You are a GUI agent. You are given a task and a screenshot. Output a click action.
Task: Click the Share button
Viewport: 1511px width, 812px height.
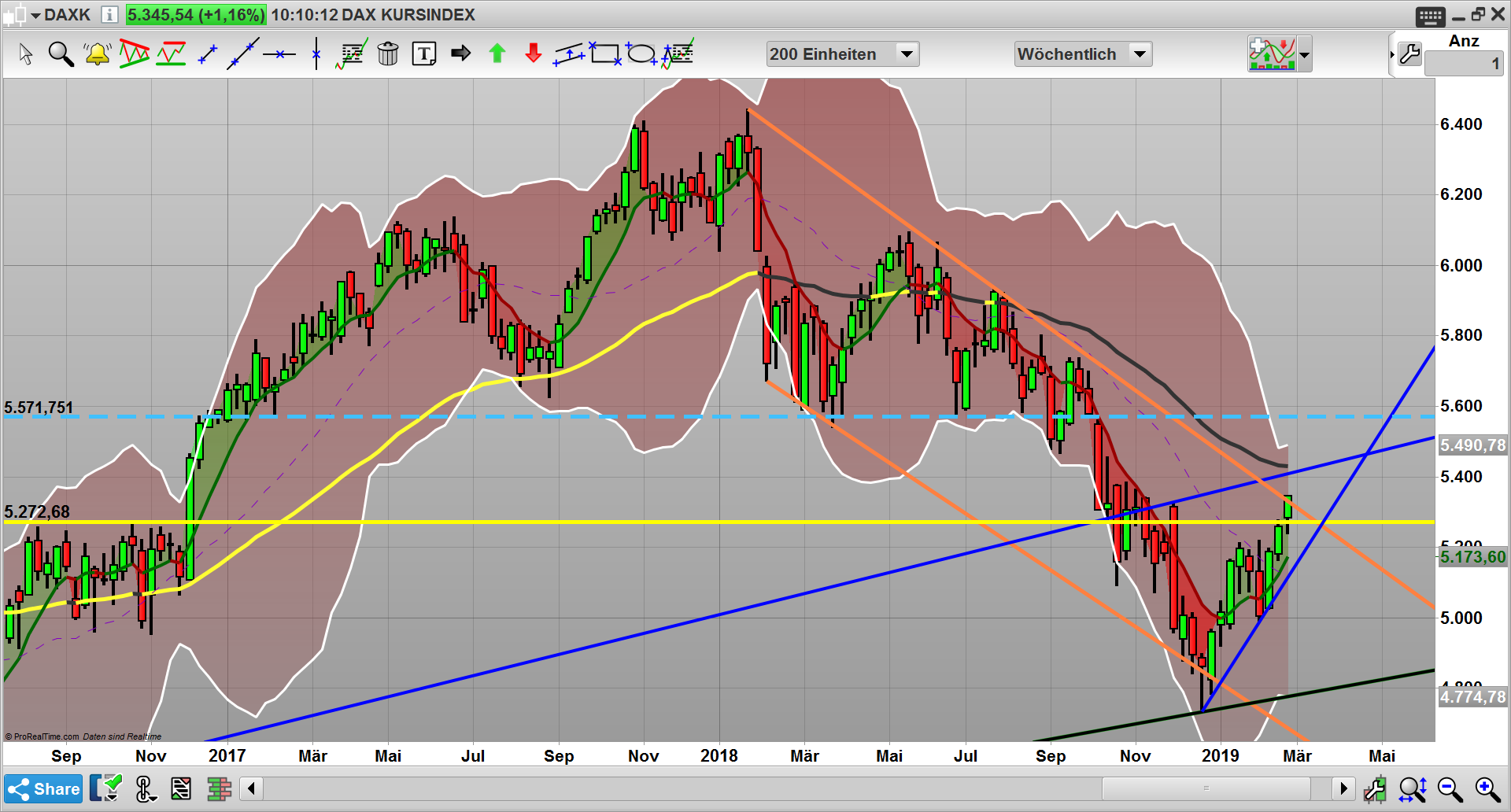click(x=43, y=788)
